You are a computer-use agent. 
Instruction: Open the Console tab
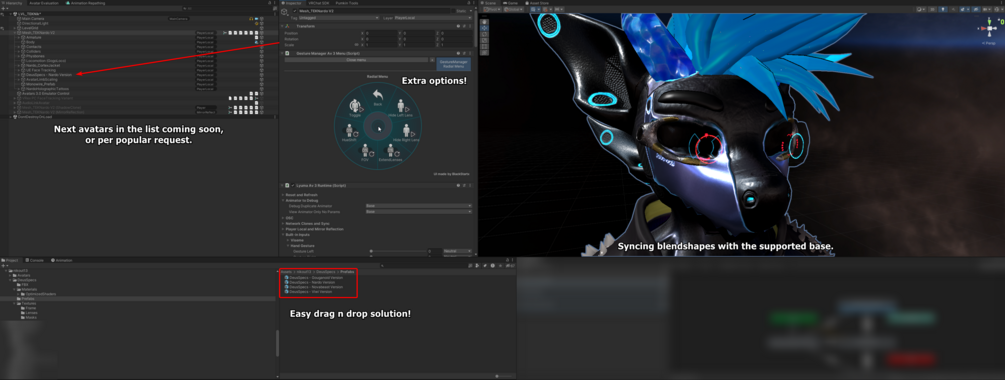pyautogui.click(x=35, y=260)
